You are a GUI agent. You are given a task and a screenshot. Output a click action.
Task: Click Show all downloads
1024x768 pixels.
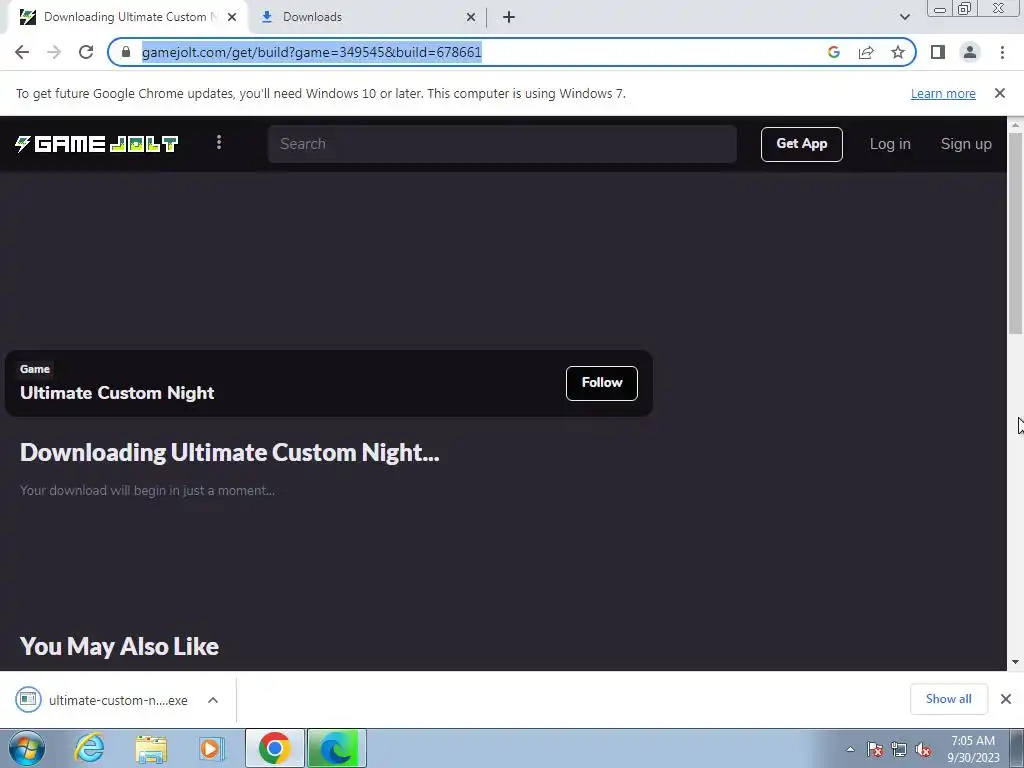coord(948,699)
